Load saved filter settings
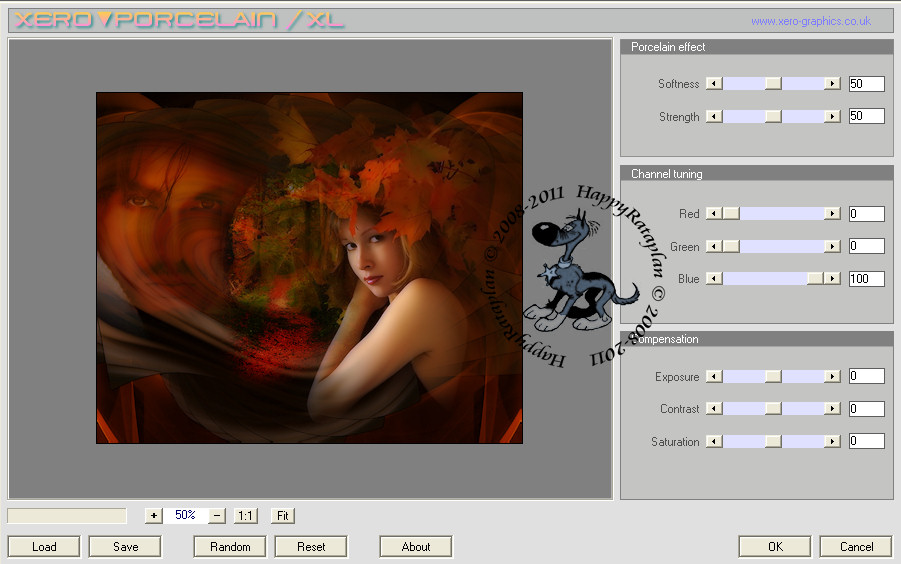This screenshot has height=564, width=901. [44, 547]
